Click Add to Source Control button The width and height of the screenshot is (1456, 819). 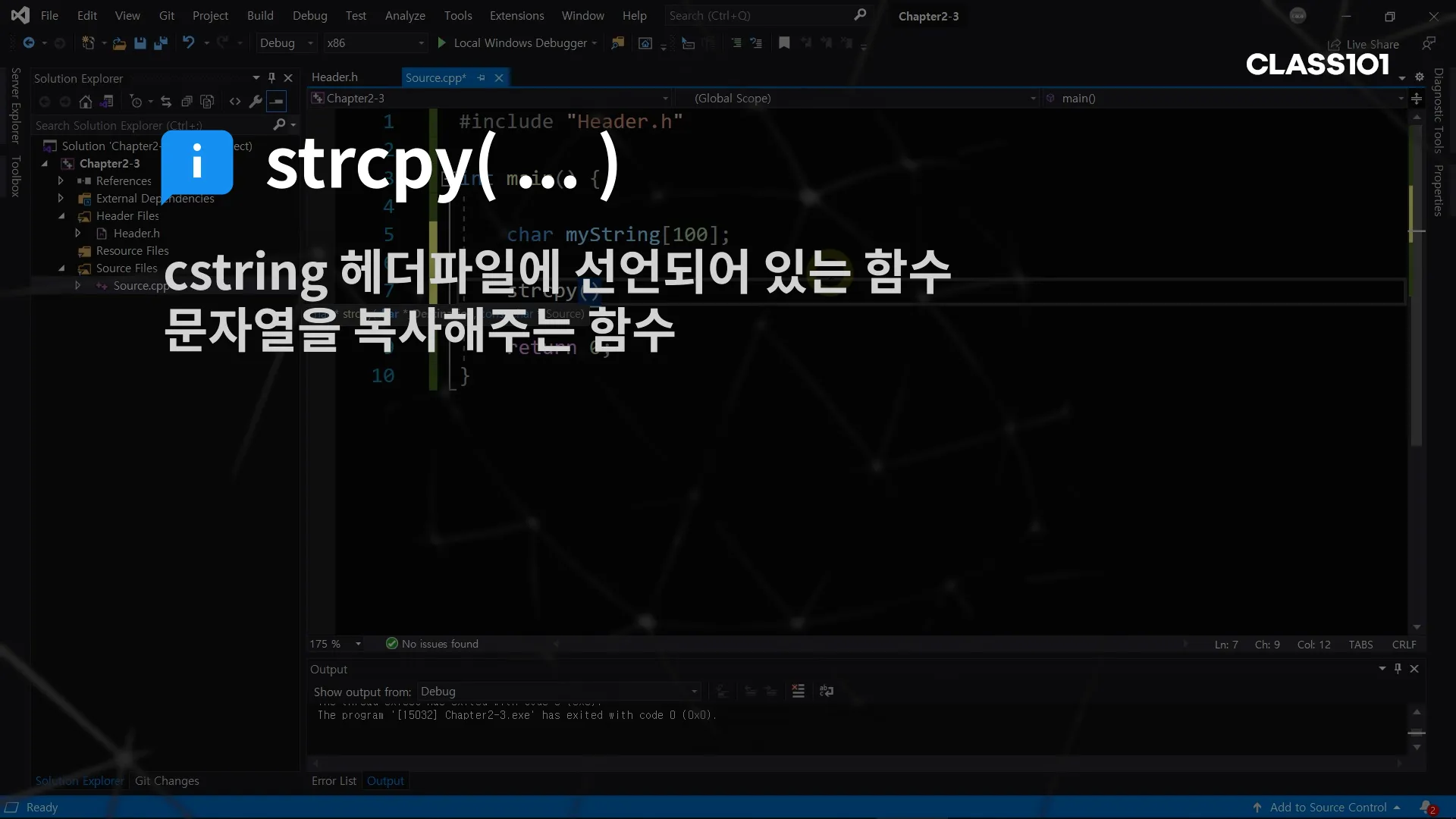1327,807
